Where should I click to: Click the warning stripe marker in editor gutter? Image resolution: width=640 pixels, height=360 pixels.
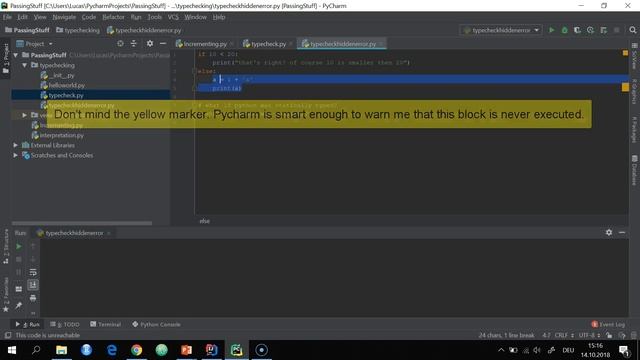point(625,87)
